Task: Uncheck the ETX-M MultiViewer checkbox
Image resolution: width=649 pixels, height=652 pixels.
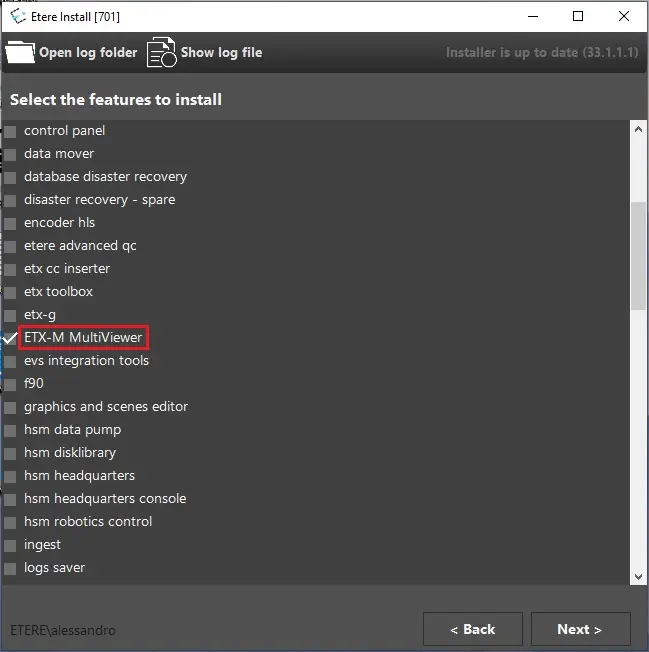Action: coord(10,338)
